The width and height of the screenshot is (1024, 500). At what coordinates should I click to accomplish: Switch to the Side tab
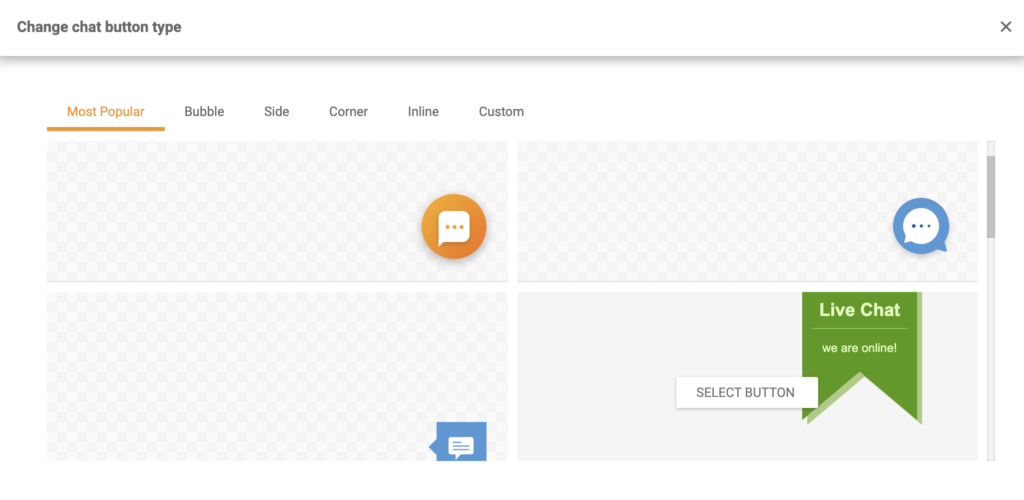tap(277, 112)
